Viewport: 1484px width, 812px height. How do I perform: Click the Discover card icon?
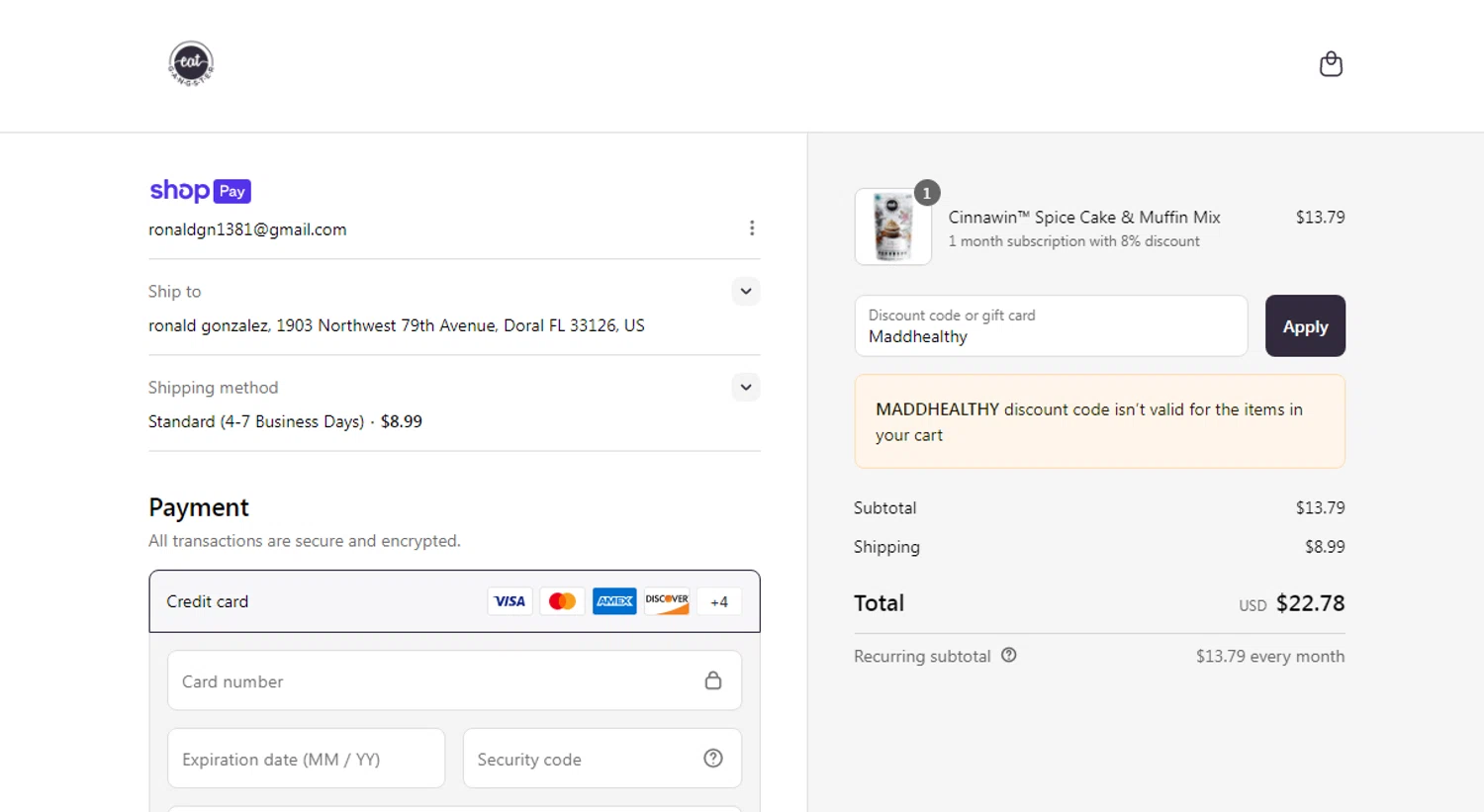pyautogui.click(x=667, y=601)
